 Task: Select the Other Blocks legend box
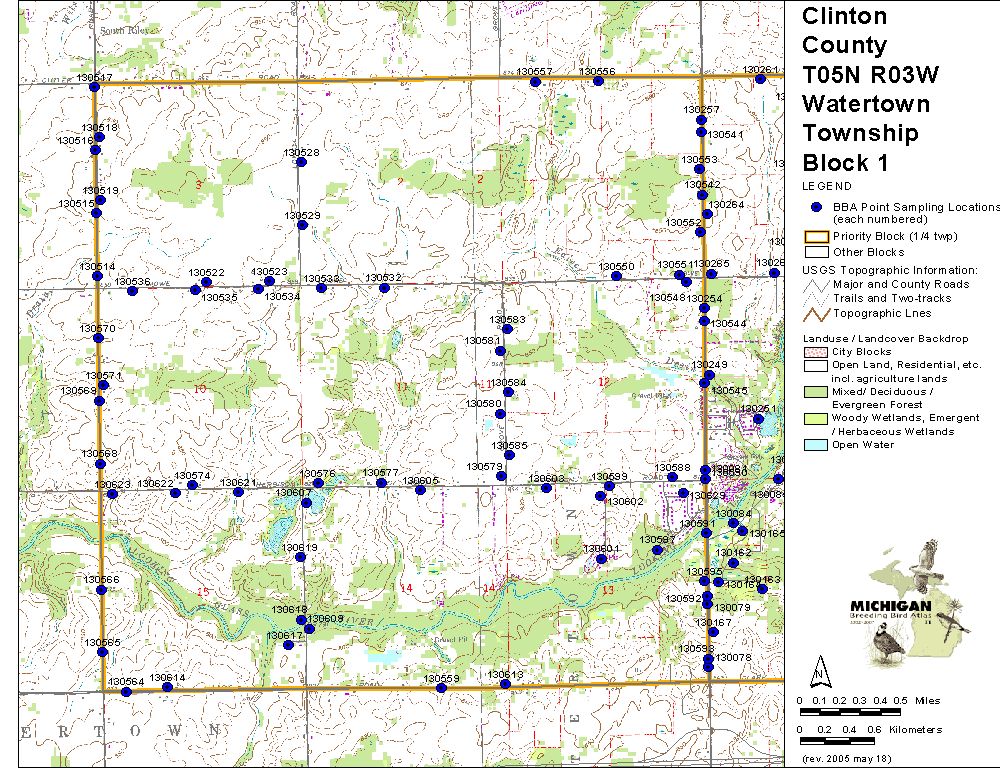pyautogui.click(x=816, y=252)
